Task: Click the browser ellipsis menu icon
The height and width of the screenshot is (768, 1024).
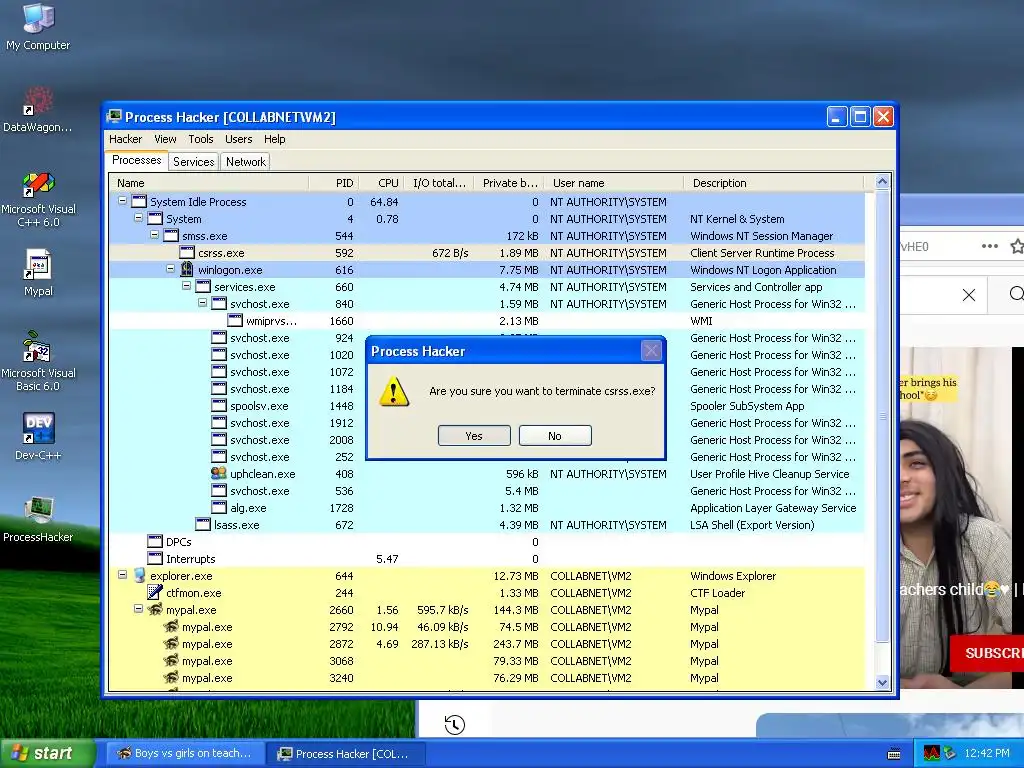Action: point(990,246)
